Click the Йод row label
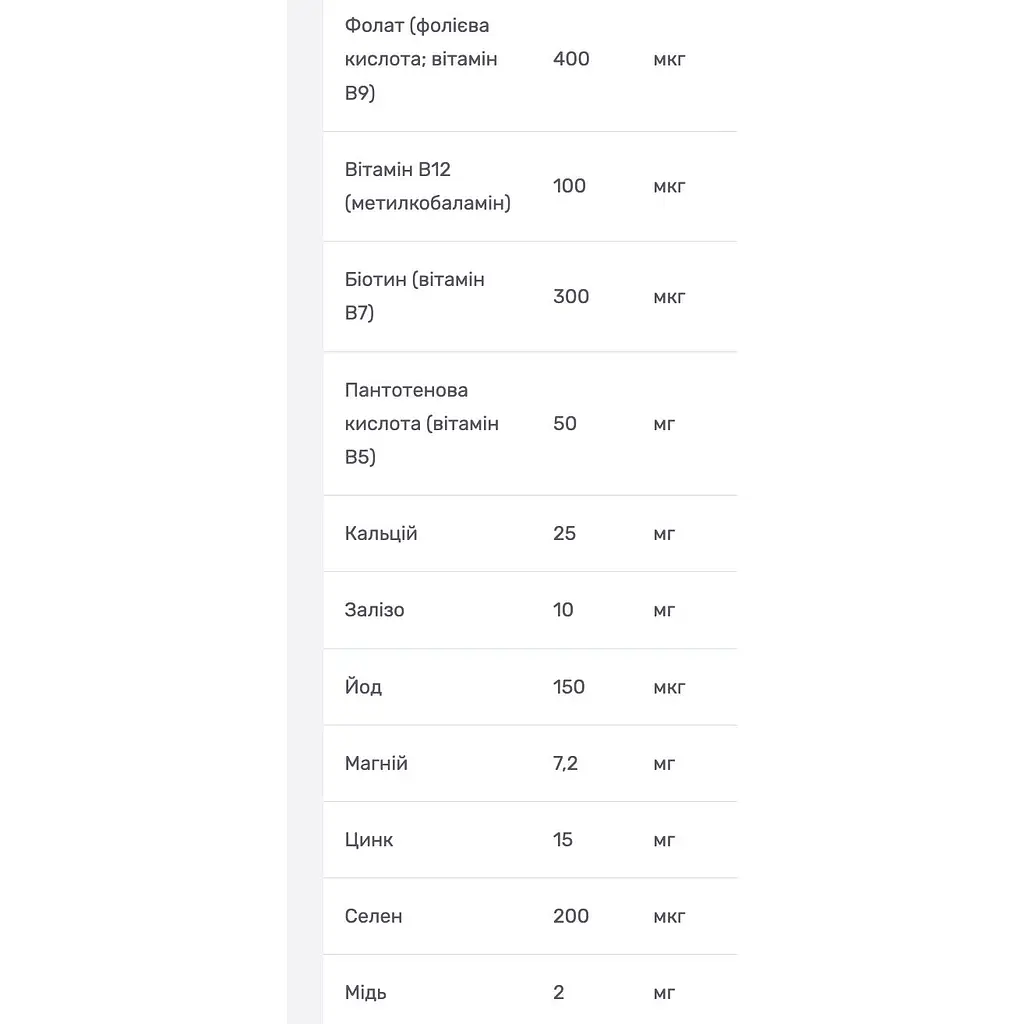The image size is (1024, 1024). click(363, 686)
